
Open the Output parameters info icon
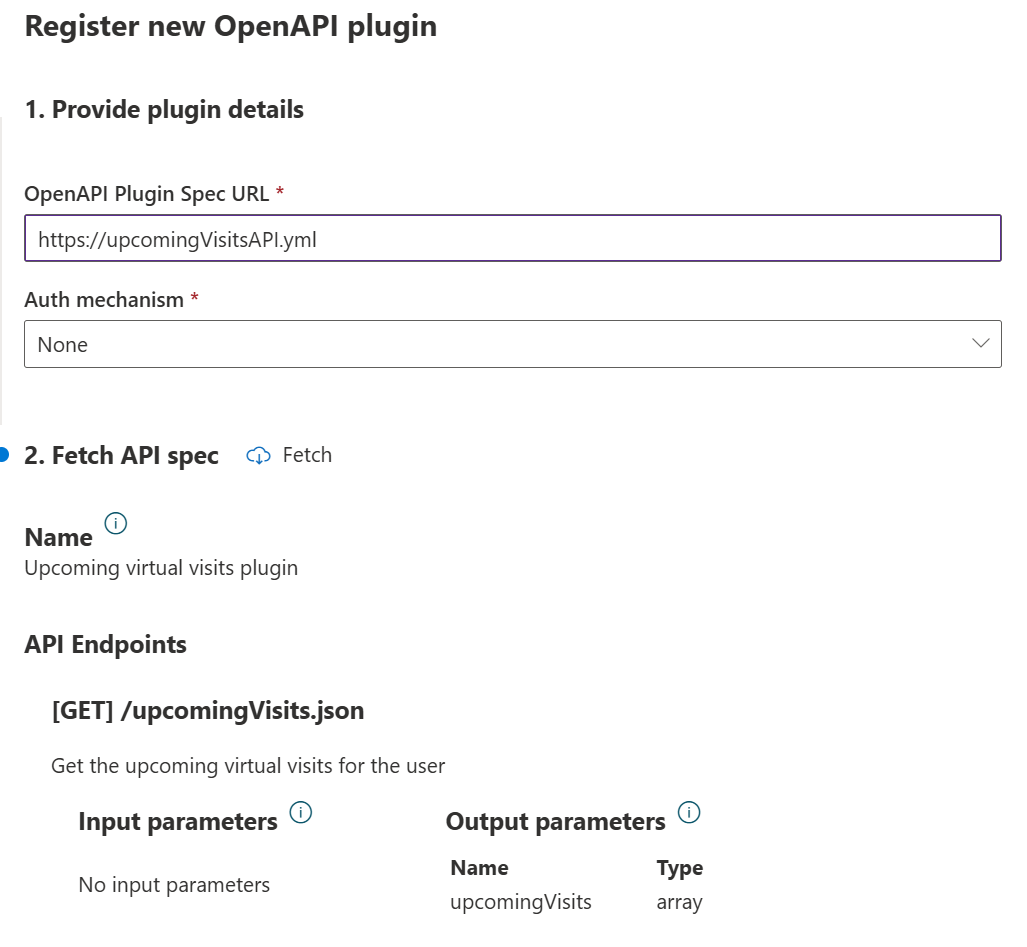(688, 812)
